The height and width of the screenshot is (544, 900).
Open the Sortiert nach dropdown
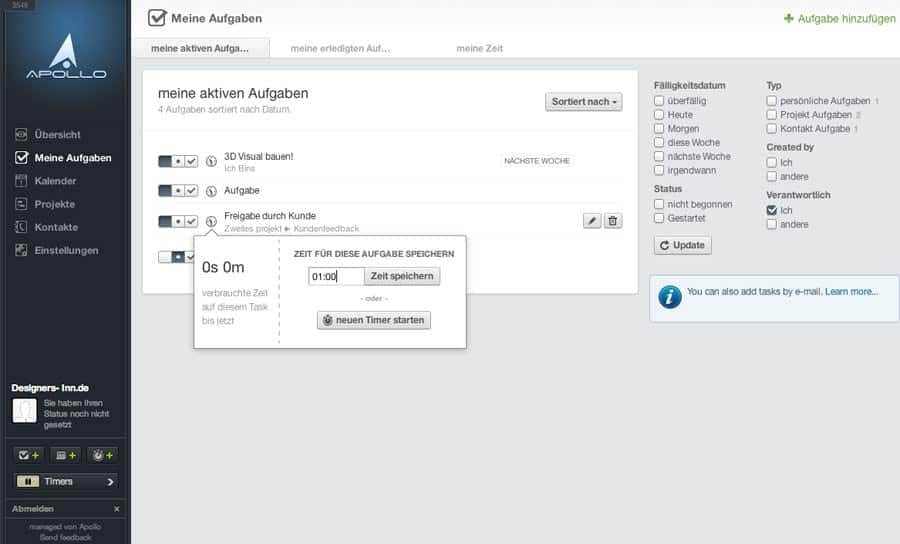(584, 102)
